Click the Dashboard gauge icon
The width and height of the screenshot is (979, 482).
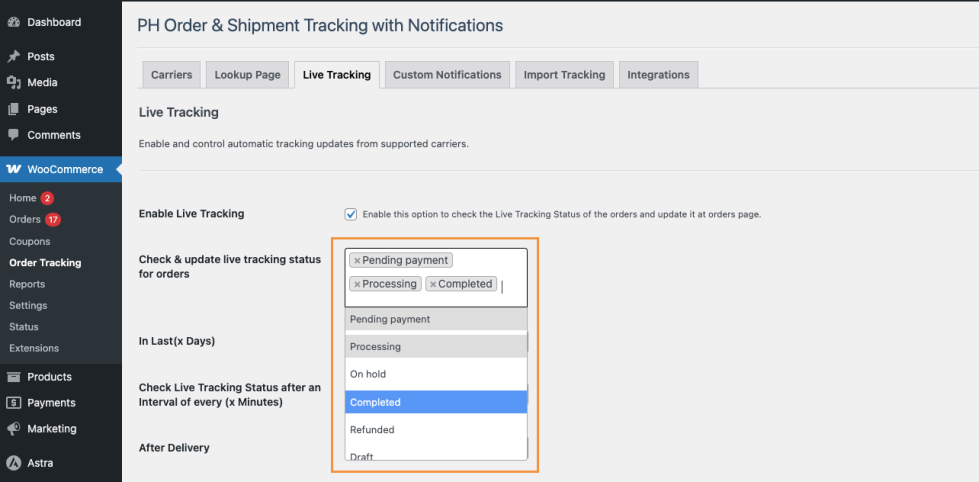pos(14,22)
